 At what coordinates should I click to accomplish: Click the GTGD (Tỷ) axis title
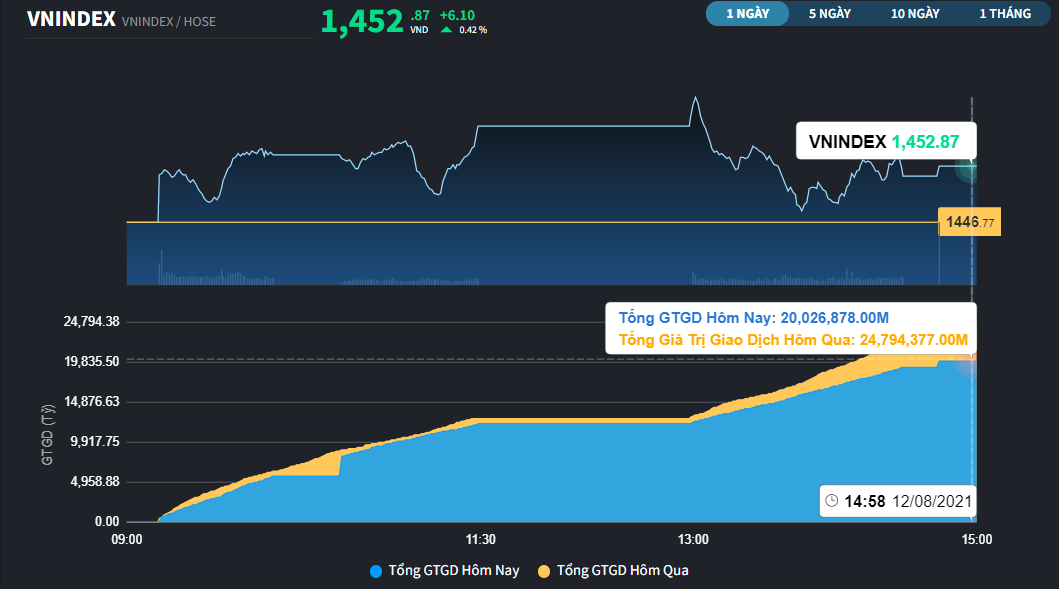[47, 435]
